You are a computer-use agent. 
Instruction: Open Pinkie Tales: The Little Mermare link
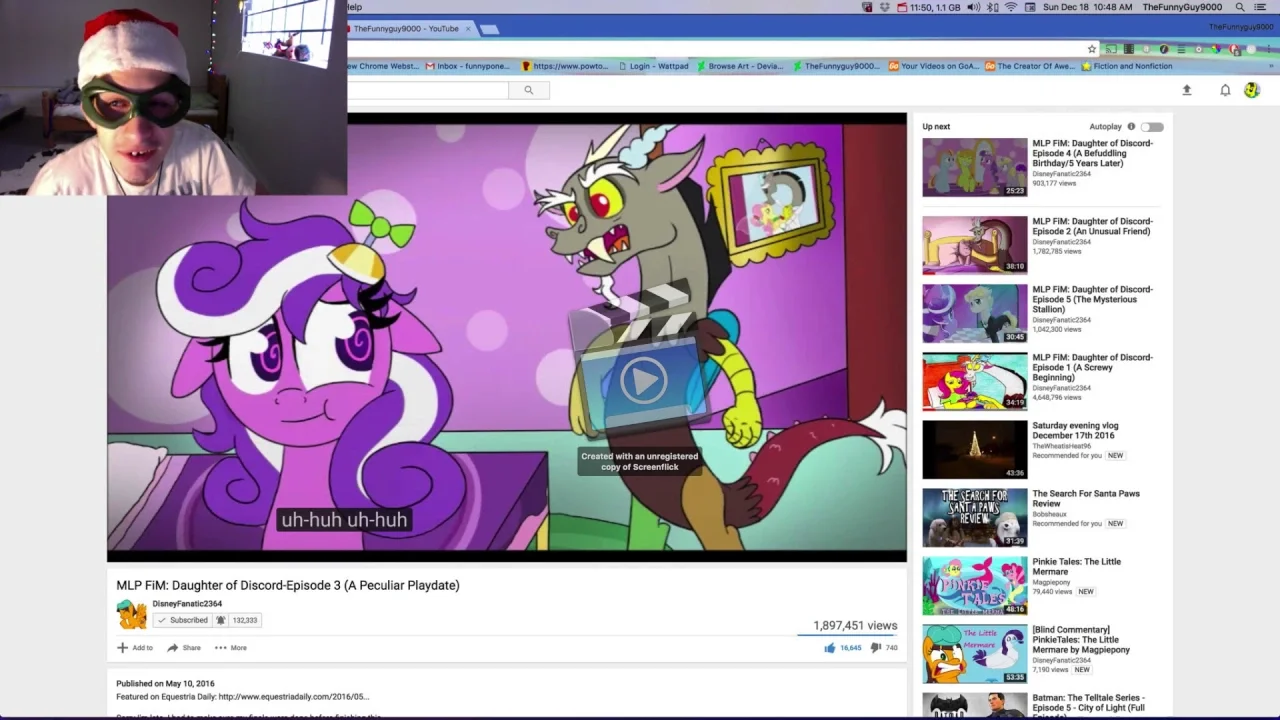1076,567
